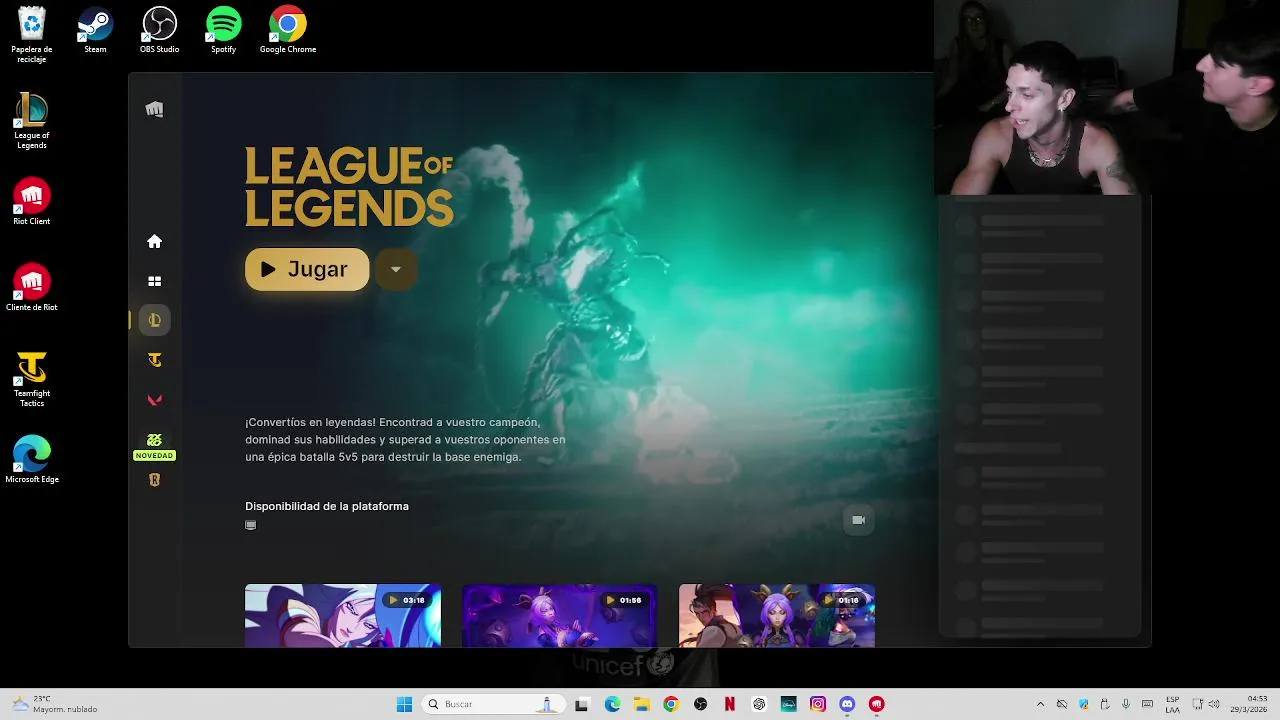Open ChatGPT from the taskbar
Viewport: 1280px width, 720px height.
click(x=759, y=704)
